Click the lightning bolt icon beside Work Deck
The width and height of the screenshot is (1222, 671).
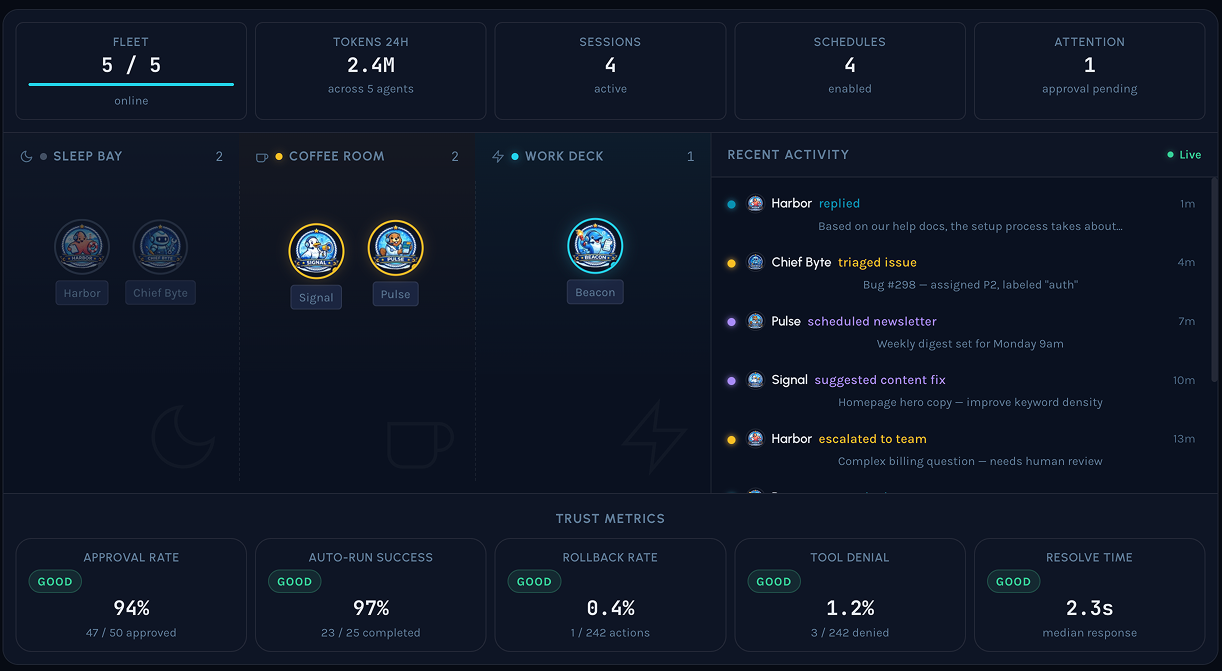(x=498, y=157)
